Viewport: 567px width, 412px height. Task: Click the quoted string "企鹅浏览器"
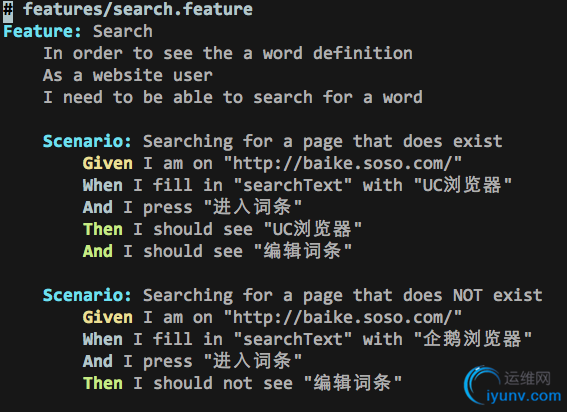click(x=473, y=339)
